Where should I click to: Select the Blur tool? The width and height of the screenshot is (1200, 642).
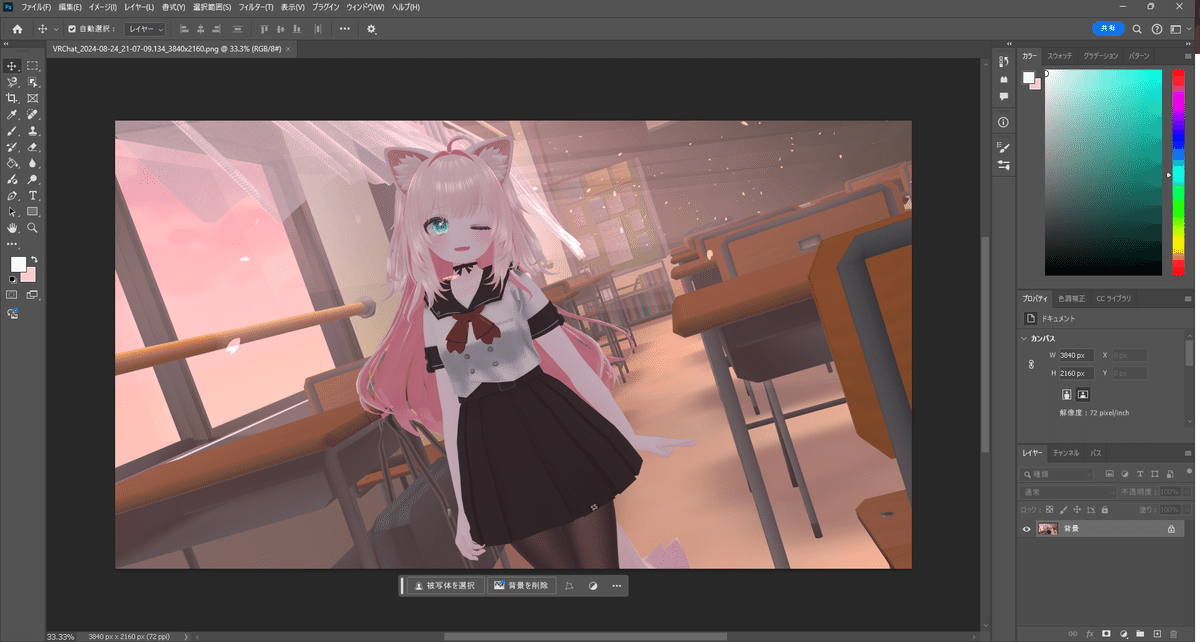click(x=33, y=163)
